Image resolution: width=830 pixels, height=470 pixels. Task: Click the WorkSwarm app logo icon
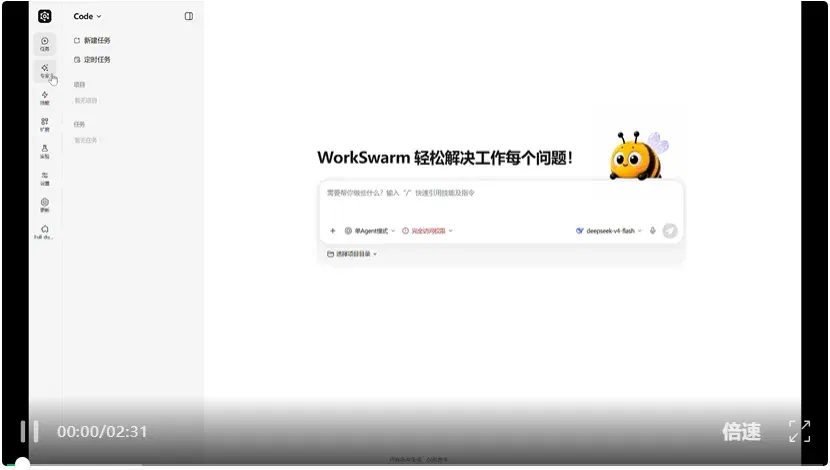coord(45,16)
